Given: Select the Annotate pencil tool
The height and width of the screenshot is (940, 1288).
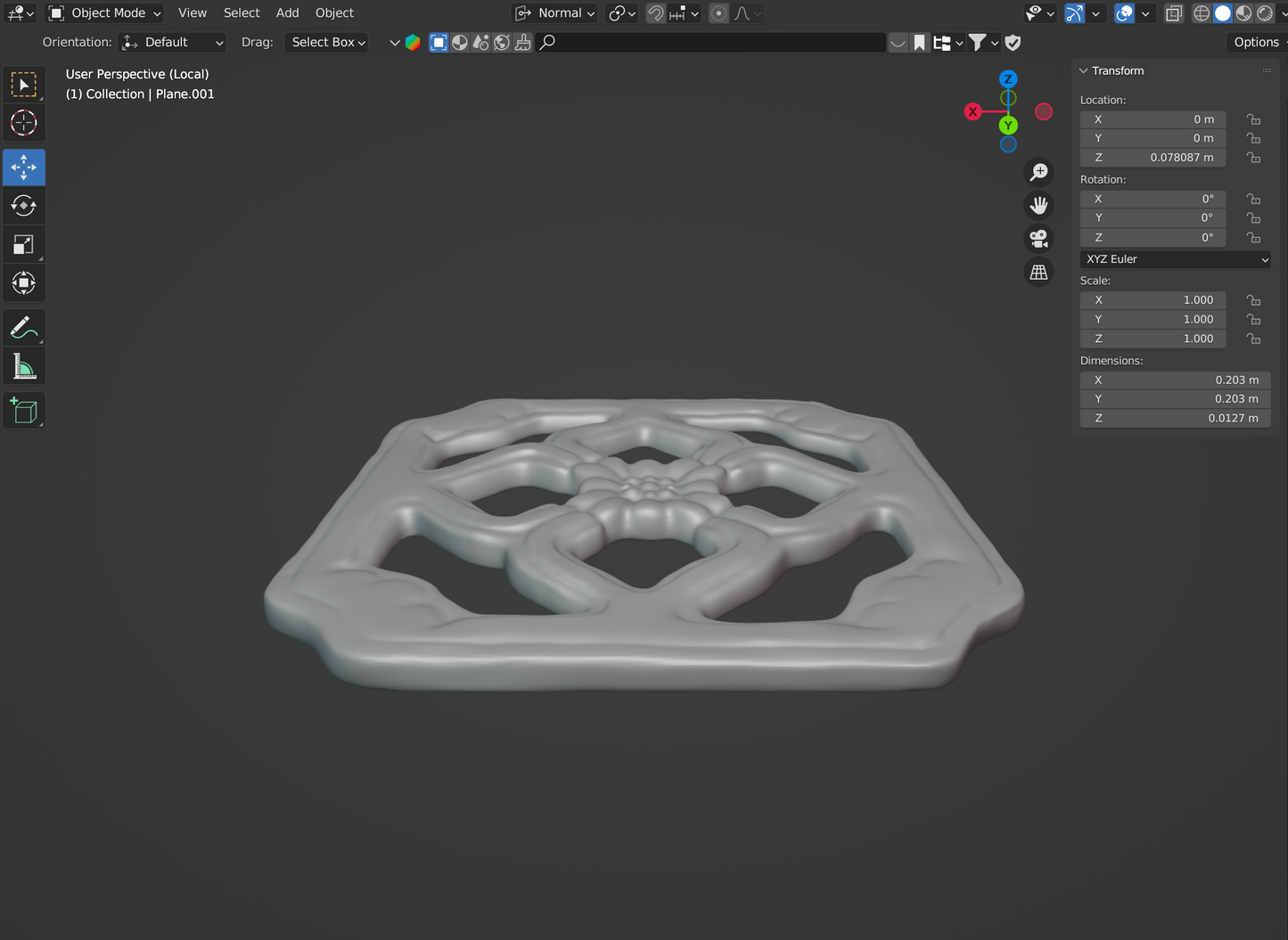Looking at the screenshot, I should pyautogui.click(x=23, y=328).
